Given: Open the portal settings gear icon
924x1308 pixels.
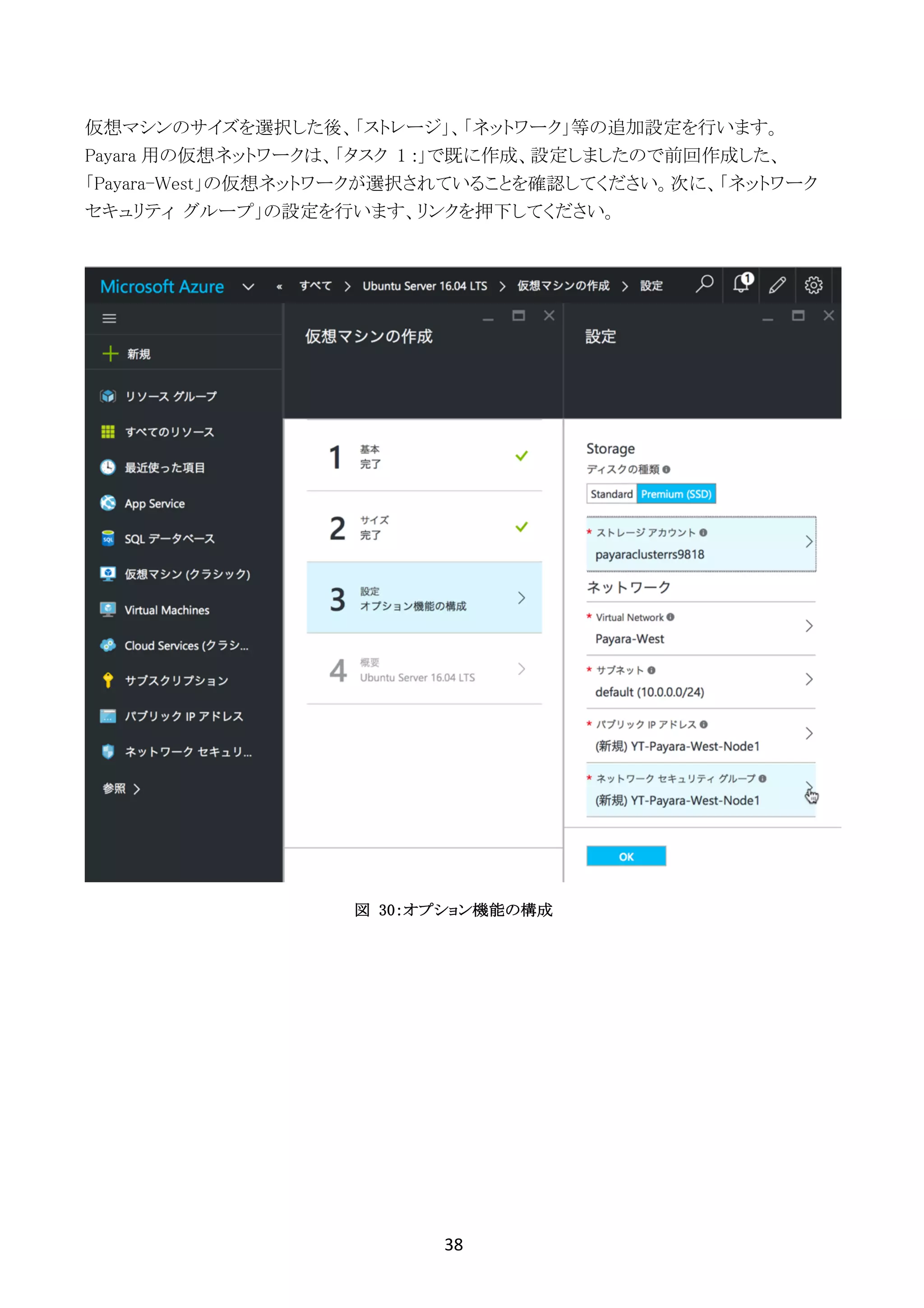Looking at the screenshot, I should click(x=813, y=284).
